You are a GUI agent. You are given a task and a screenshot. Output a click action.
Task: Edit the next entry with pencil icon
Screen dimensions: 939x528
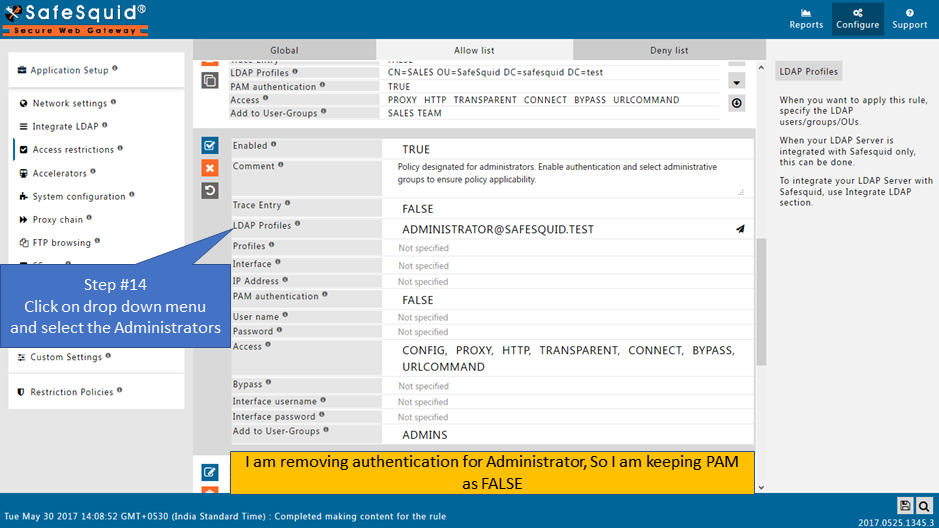point(210,472)
